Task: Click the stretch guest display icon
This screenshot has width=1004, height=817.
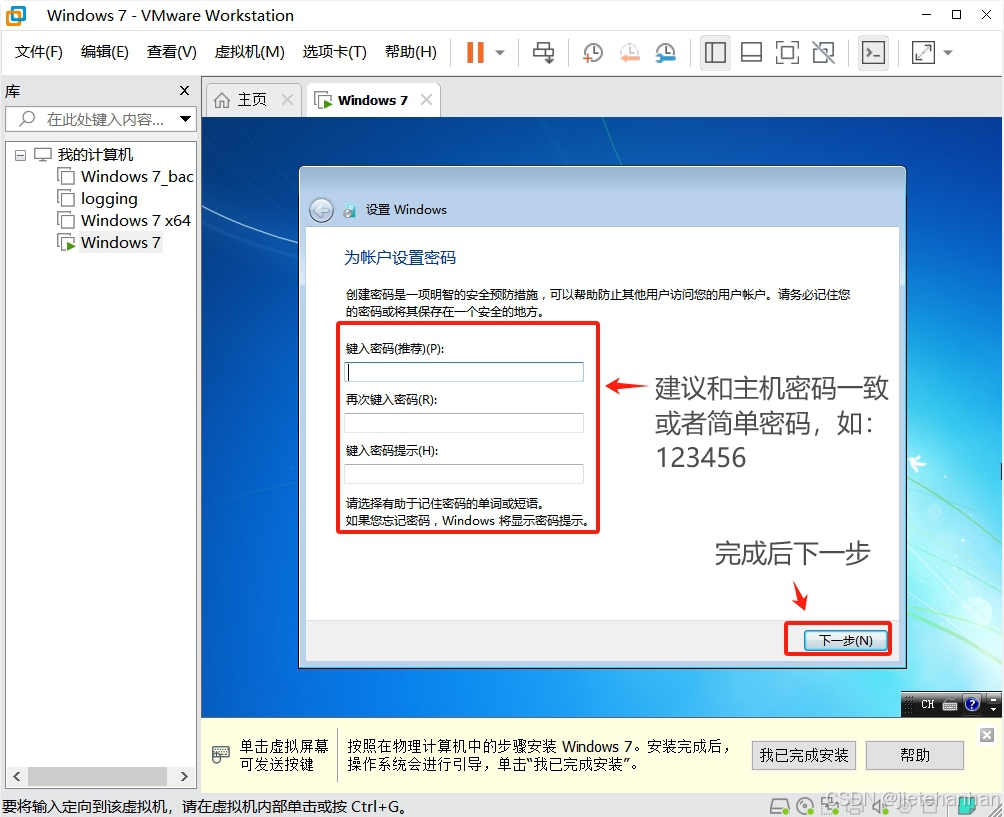Action: point(923,53)
